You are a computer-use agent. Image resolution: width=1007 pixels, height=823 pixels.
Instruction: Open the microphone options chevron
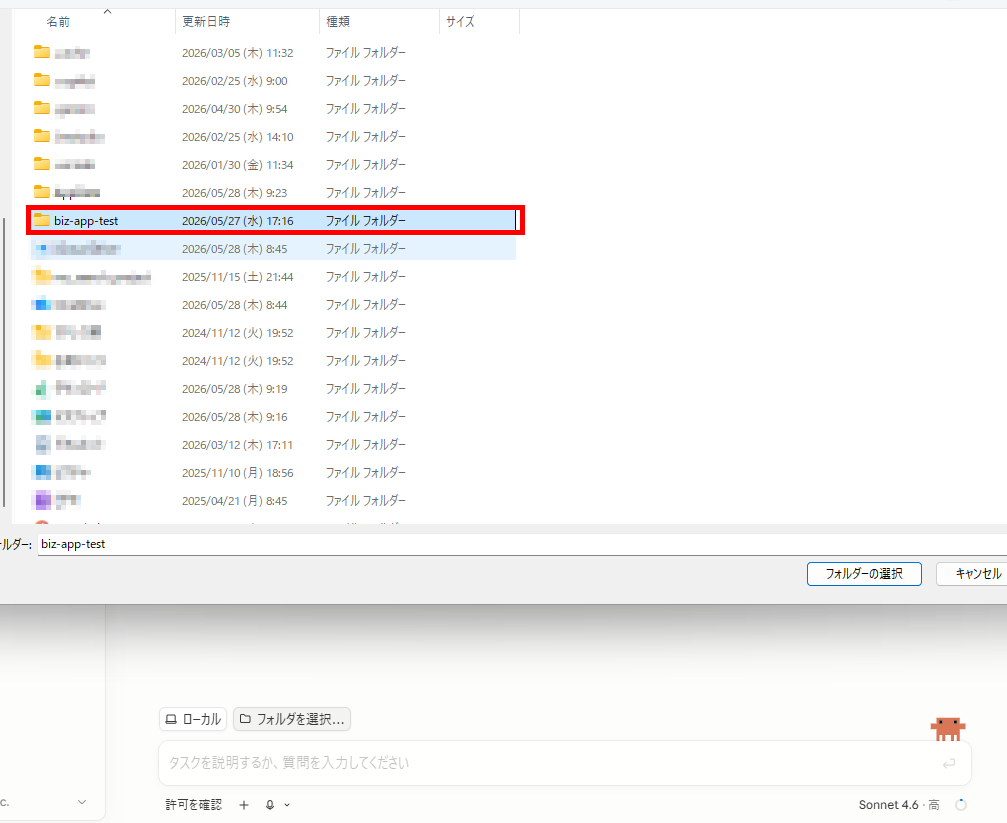click(287, 805)
